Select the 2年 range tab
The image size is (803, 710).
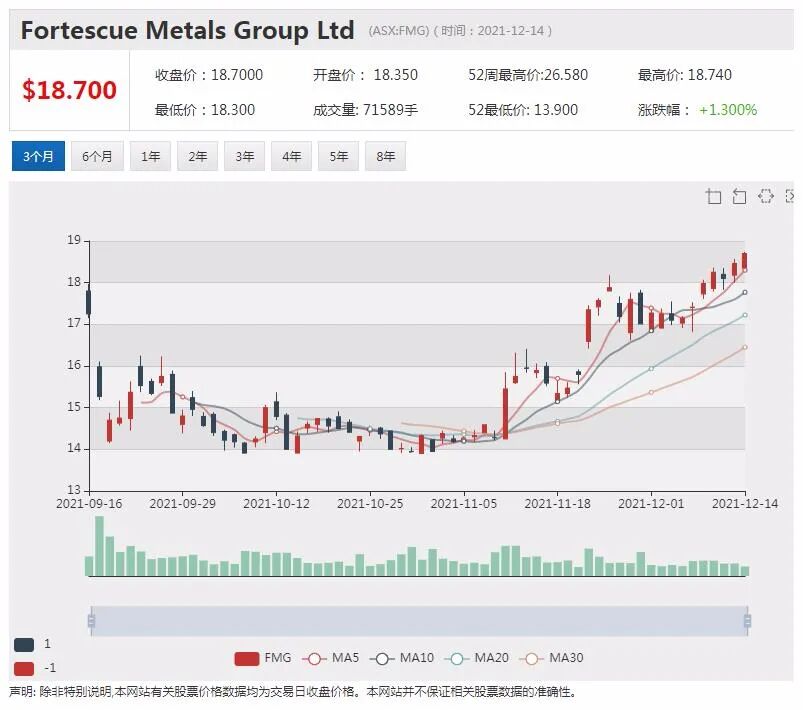point(198,156)
